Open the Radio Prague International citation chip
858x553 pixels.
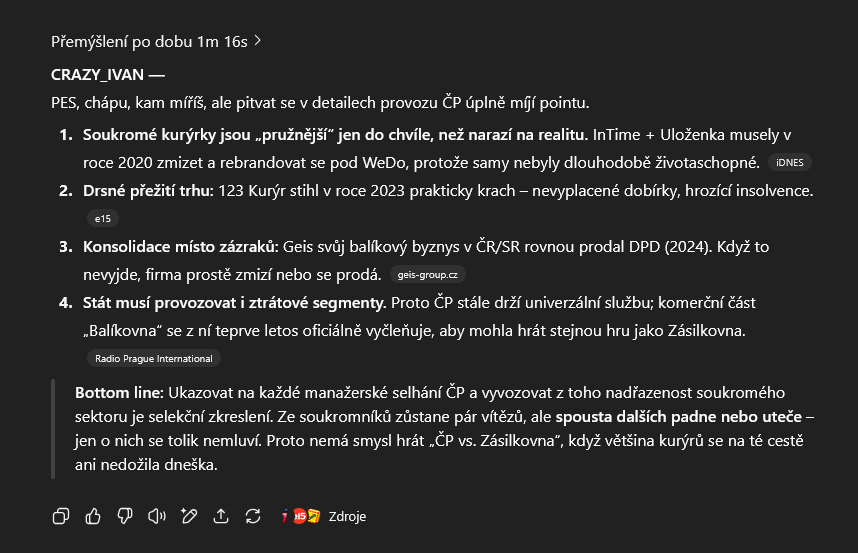[154, 359]
